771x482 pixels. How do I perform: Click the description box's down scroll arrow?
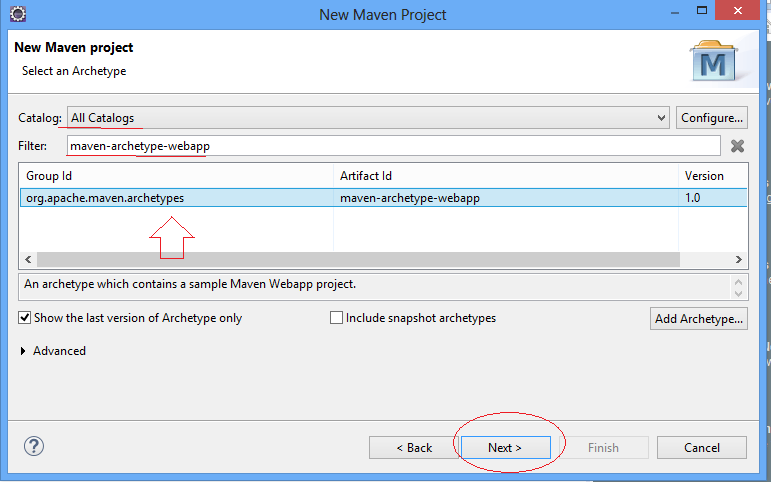(738, 294)
